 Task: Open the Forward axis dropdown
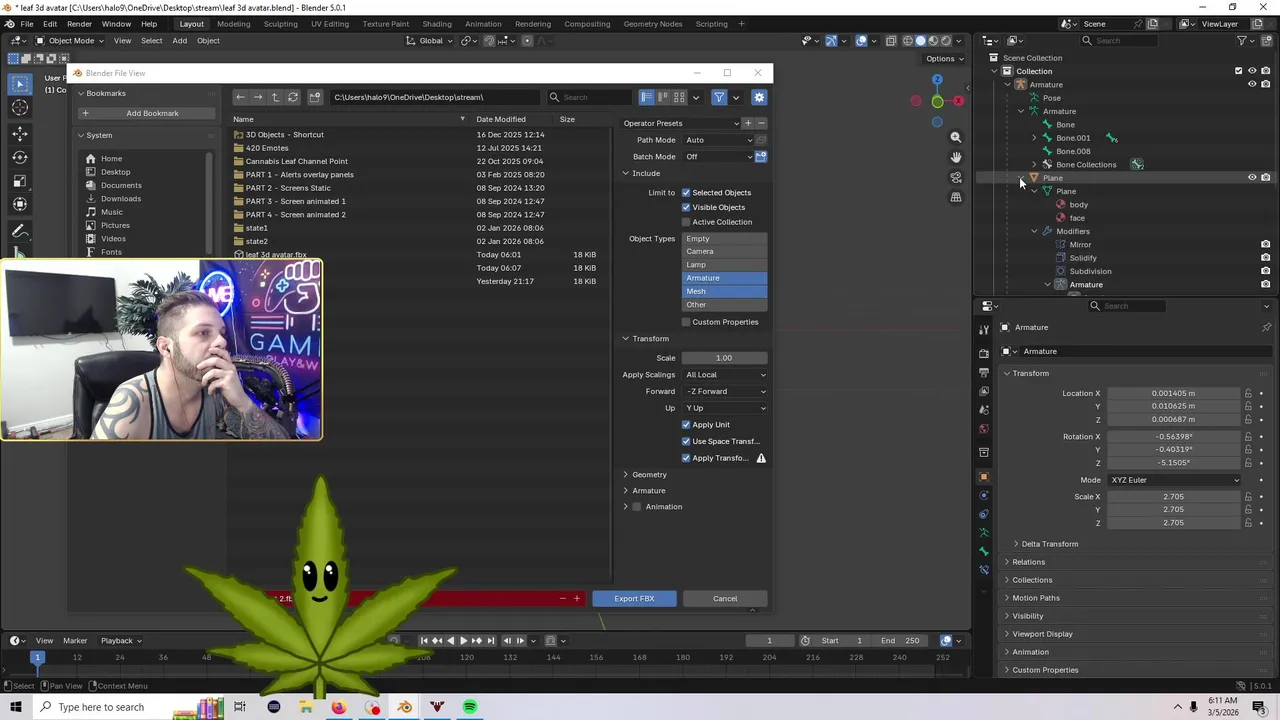(725, 392)
